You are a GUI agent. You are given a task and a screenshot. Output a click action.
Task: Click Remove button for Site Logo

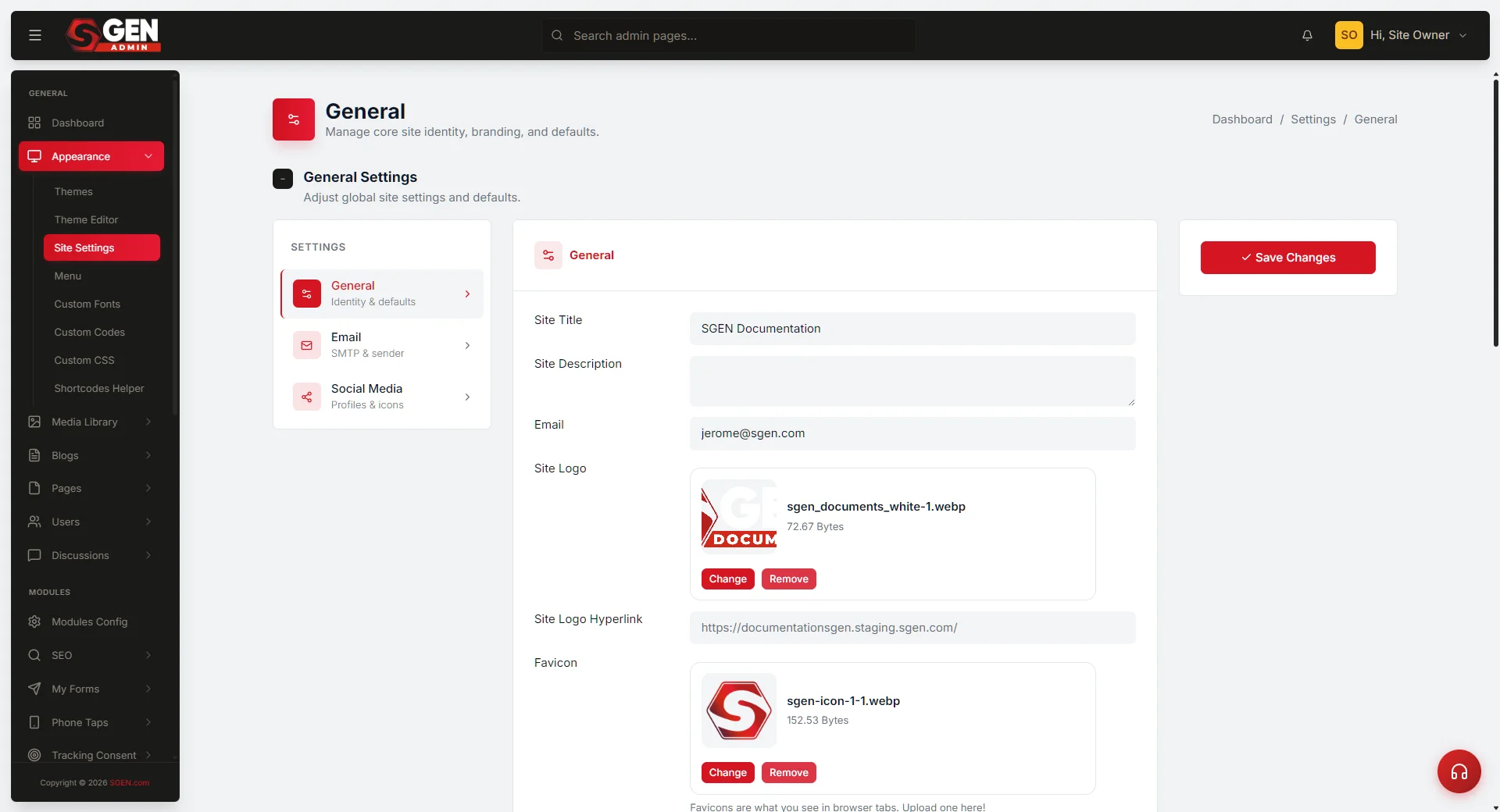(x=788, y=579)
